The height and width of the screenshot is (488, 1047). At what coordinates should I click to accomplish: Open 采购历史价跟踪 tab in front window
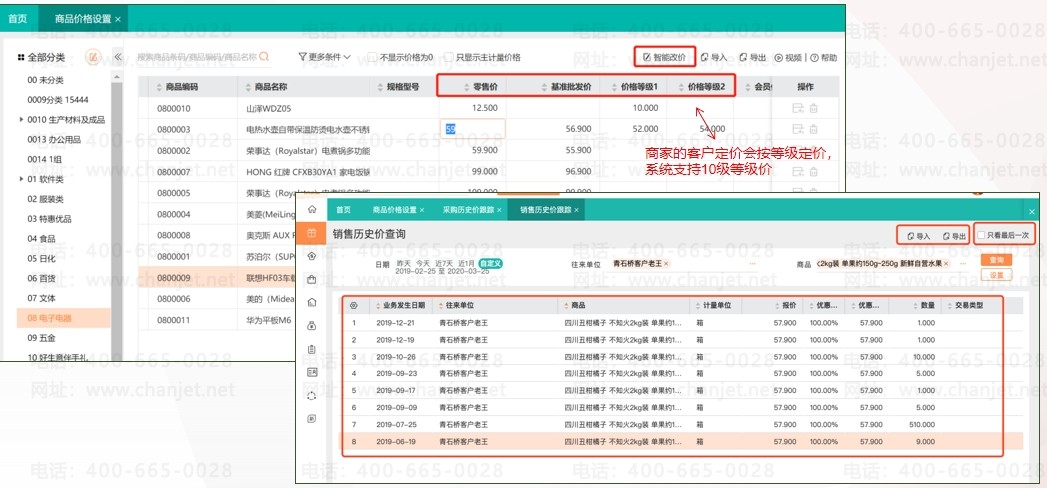468,210
